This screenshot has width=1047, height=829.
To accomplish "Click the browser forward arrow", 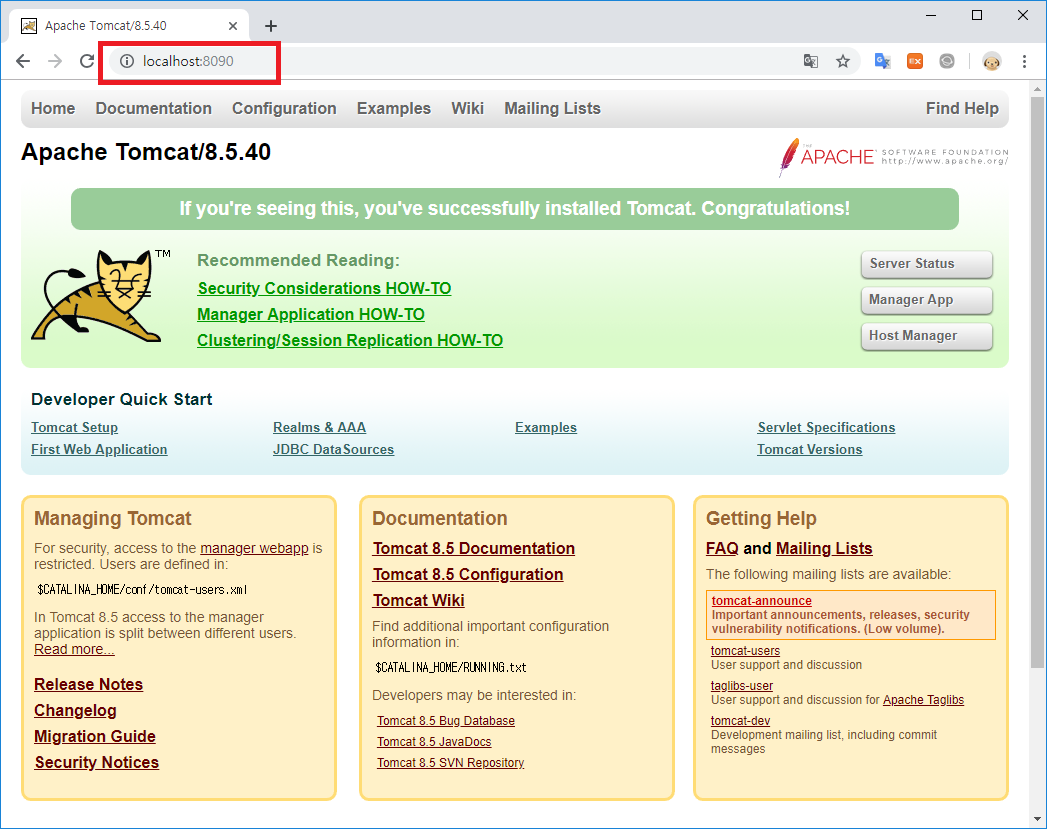I will (x=55, y=61).
